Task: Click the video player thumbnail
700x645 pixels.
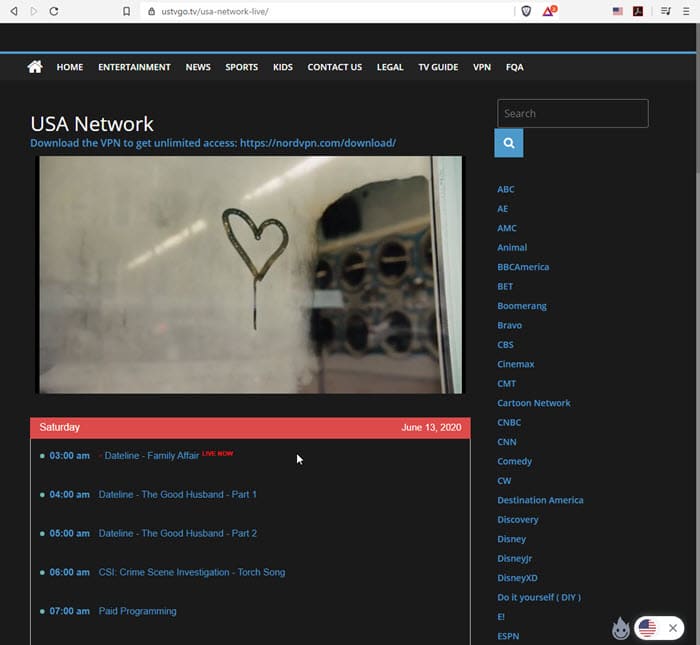Action: coord(250,275)
